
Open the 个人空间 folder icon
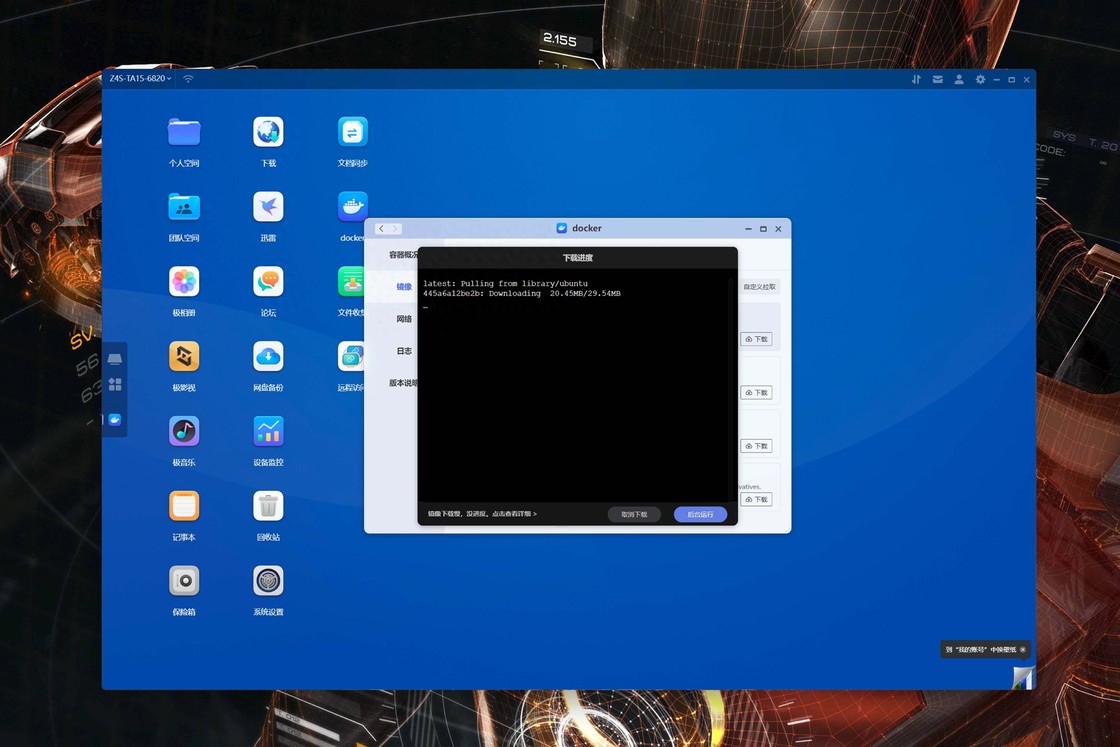tap(184, 132)
